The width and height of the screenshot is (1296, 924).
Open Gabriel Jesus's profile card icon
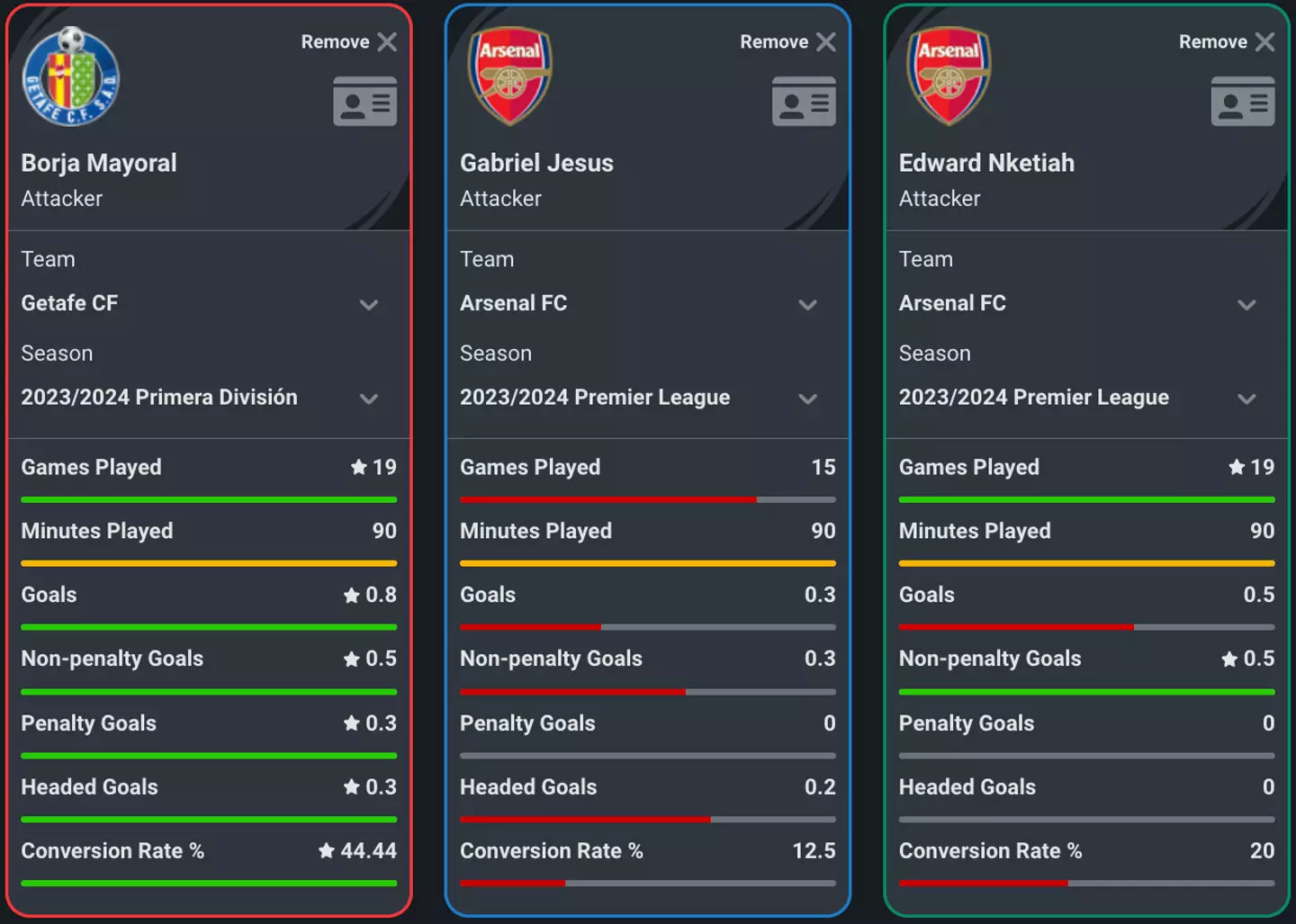pyautogui.click(x=804, y=101)
